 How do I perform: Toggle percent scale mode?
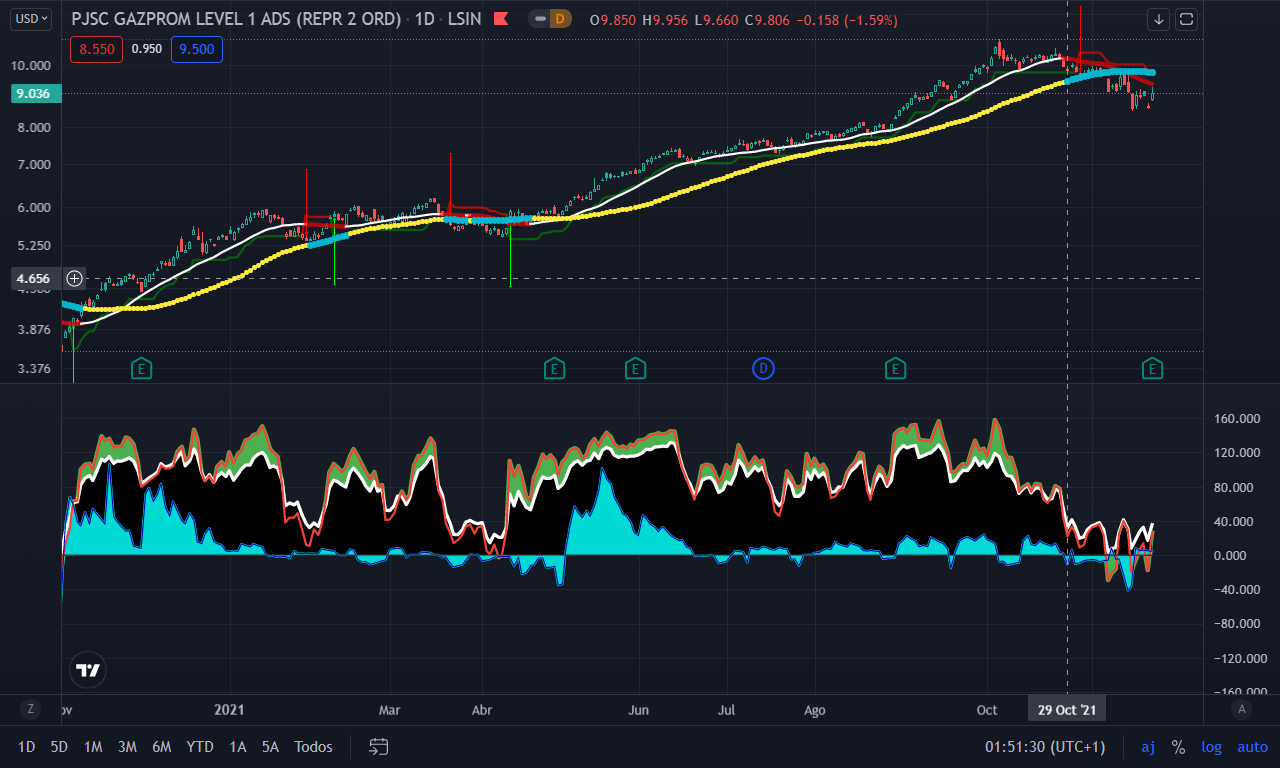click(x=1178, y=747)
